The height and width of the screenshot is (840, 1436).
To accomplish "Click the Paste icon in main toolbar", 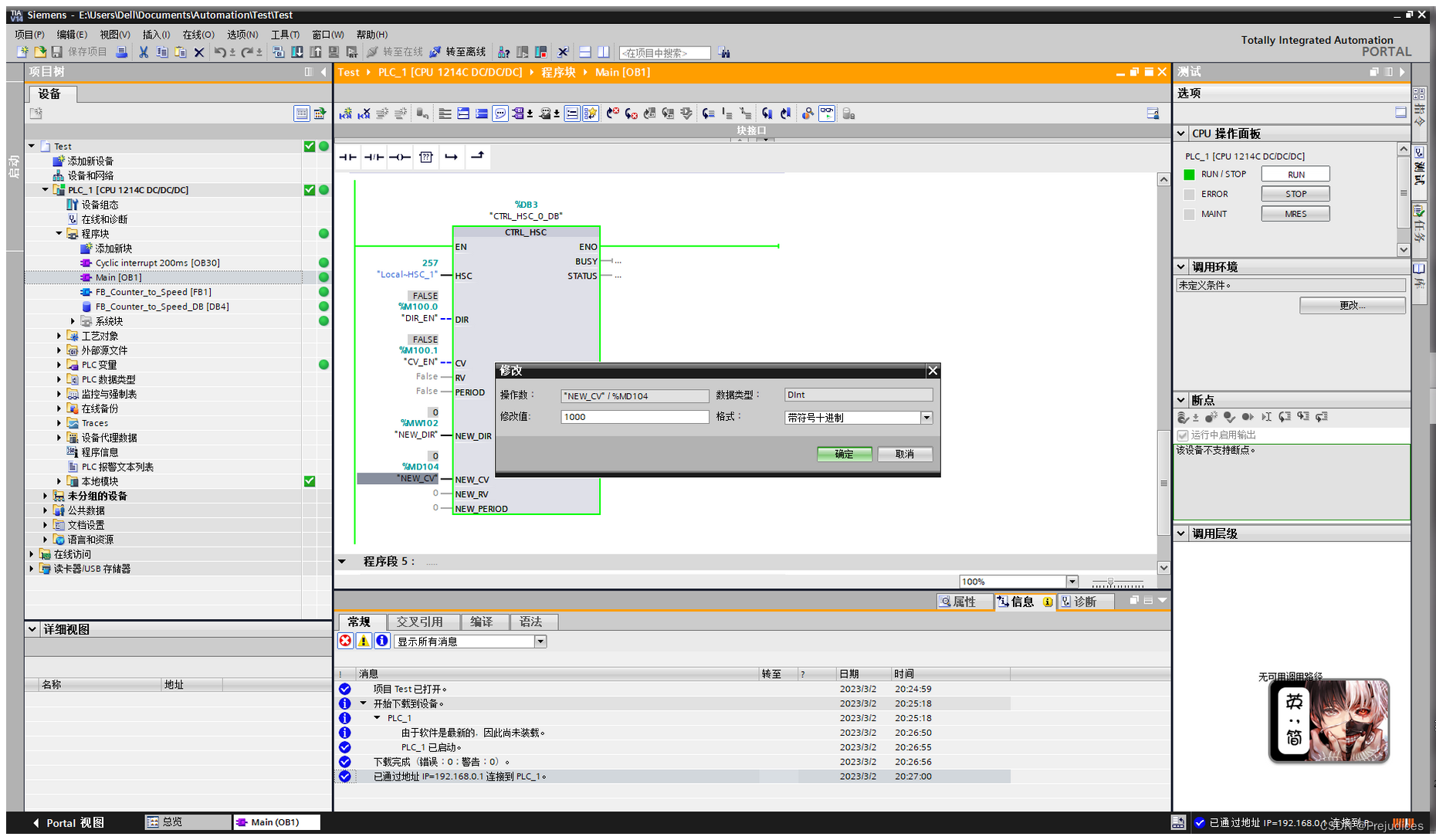I will click(181, 52).
